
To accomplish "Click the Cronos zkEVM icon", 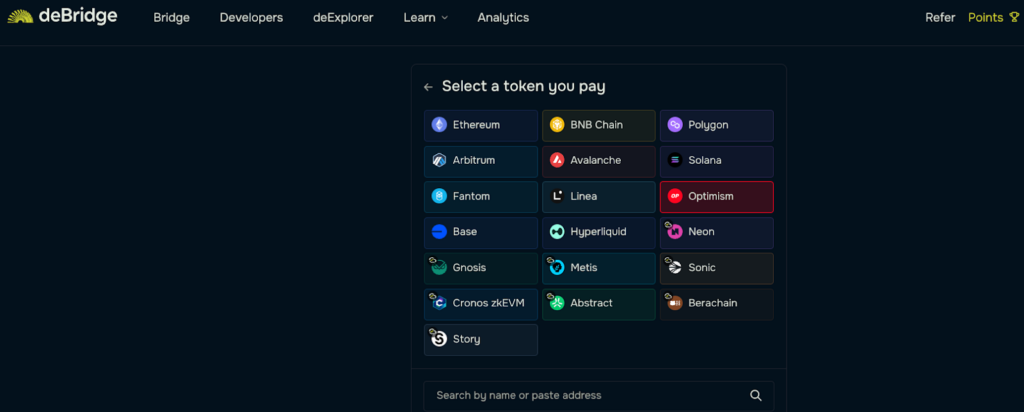I will point(439,304).
